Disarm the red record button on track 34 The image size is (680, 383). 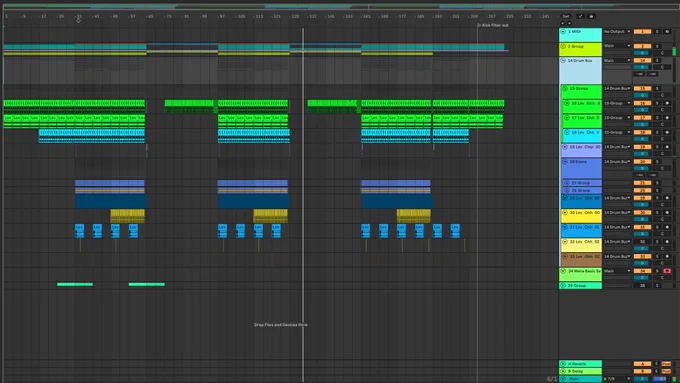tap(667, 271)
